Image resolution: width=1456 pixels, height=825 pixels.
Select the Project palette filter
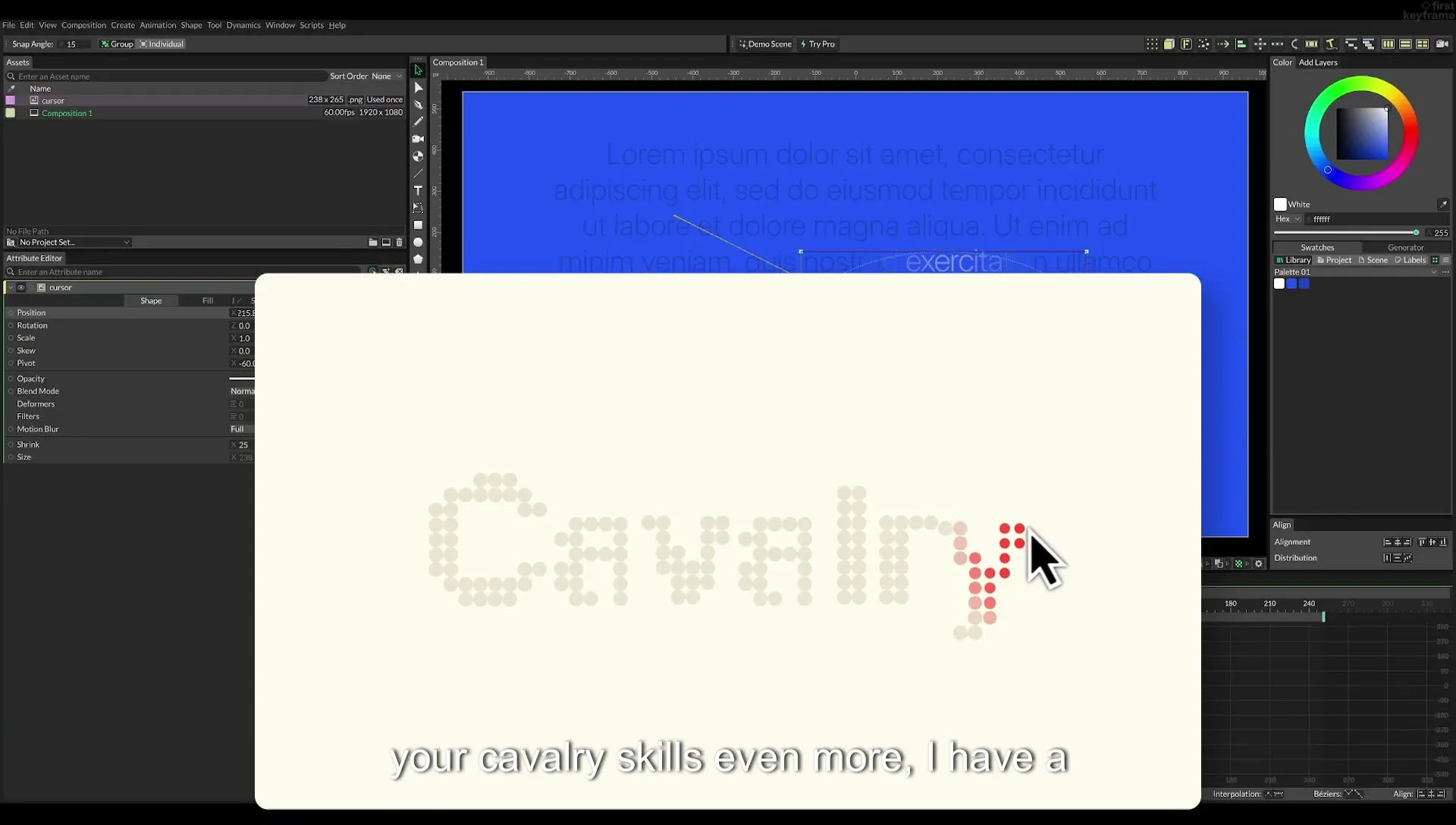pyautogui.click(x=1334, y=260)
